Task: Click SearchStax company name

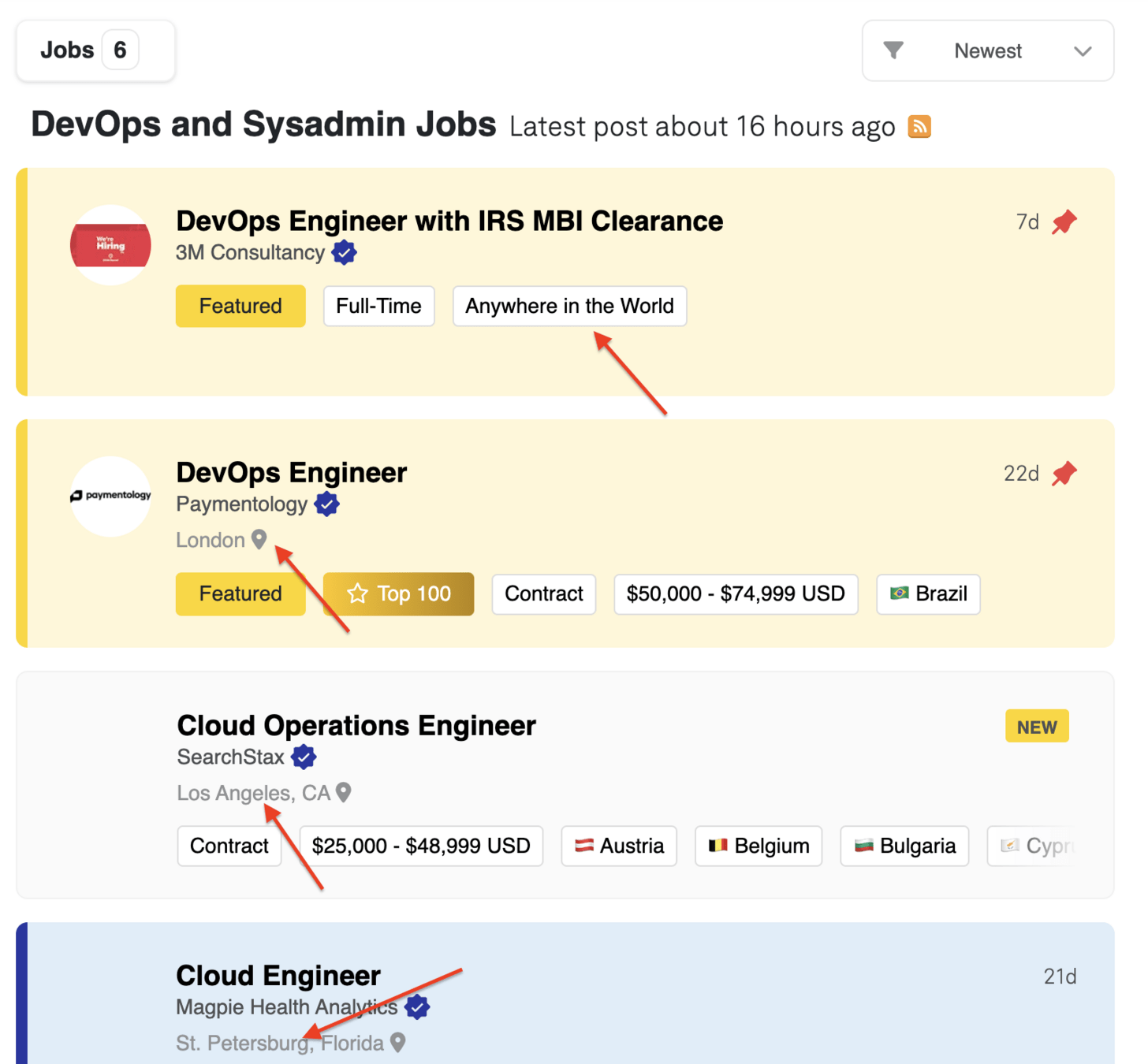Action: click(x=230, y=757)
